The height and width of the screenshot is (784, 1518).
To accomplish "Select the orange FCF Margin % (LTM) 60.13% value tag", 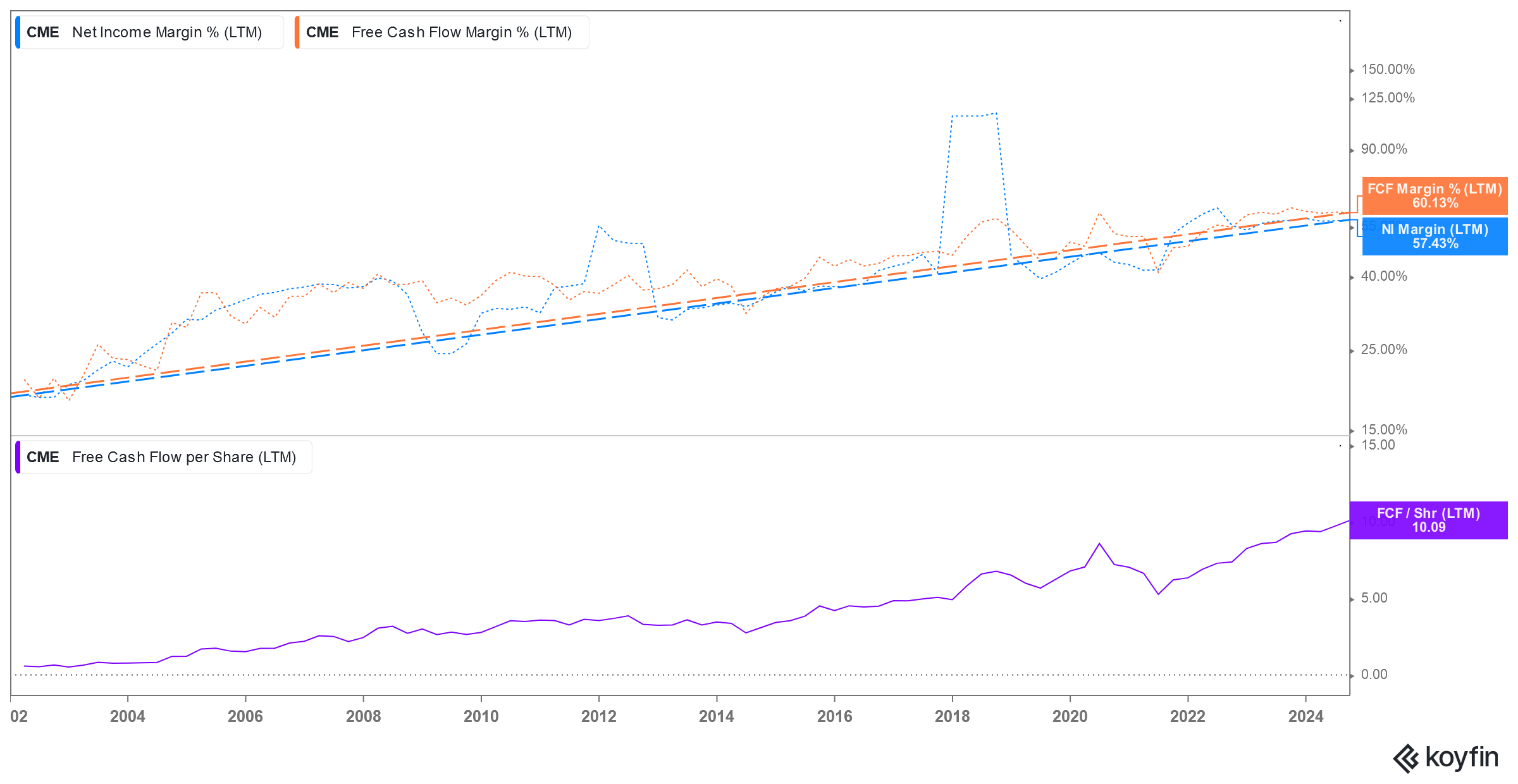I will pos(1435,196).
